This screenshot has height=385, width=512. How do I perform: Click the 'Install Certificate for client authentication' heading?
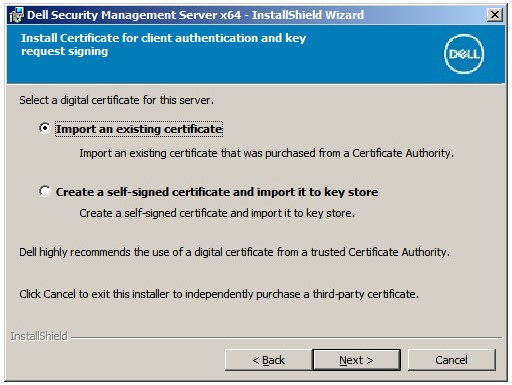163,45
